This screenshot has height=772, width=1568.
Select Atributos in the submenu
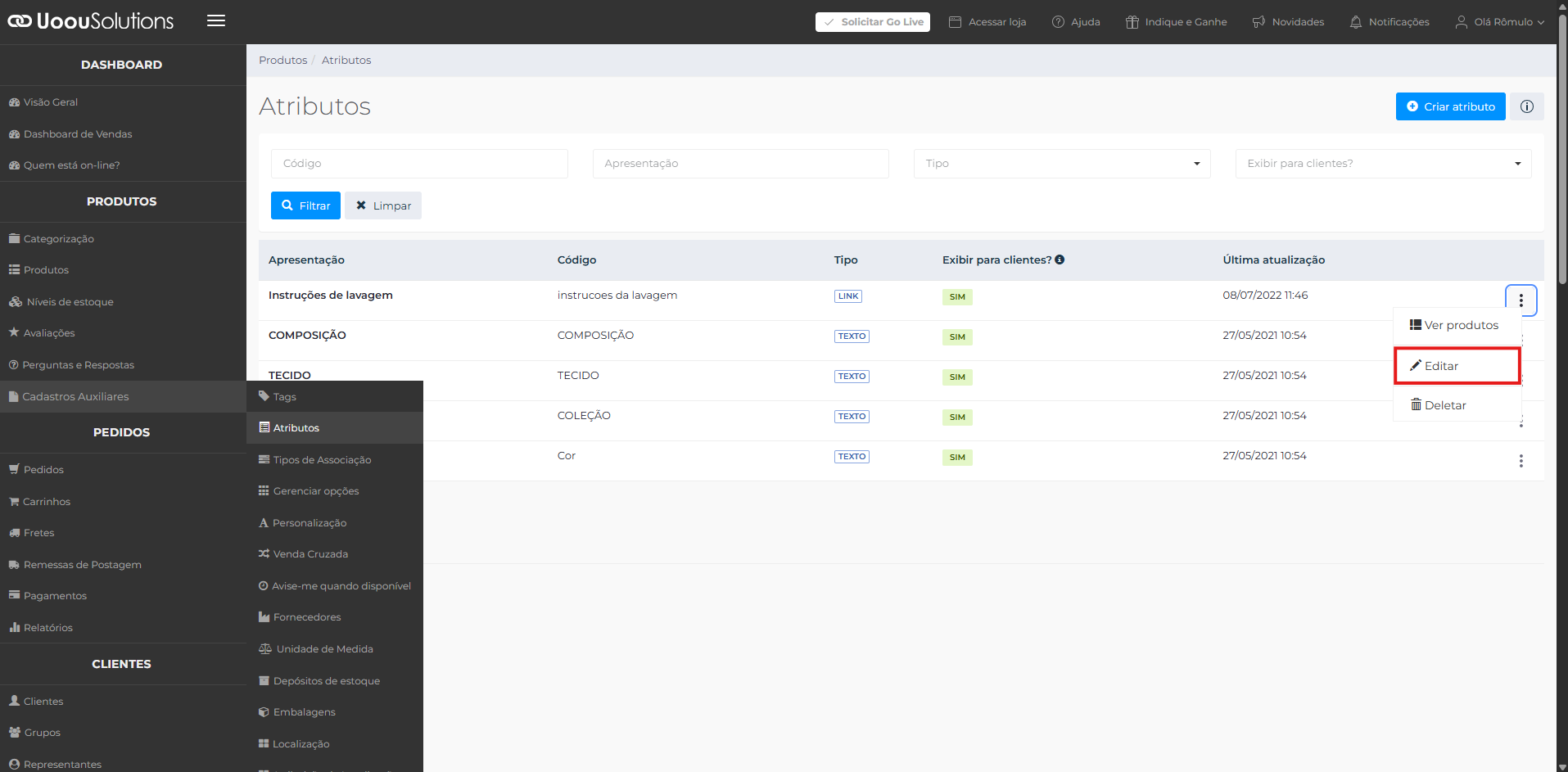(x=335, y=428)
